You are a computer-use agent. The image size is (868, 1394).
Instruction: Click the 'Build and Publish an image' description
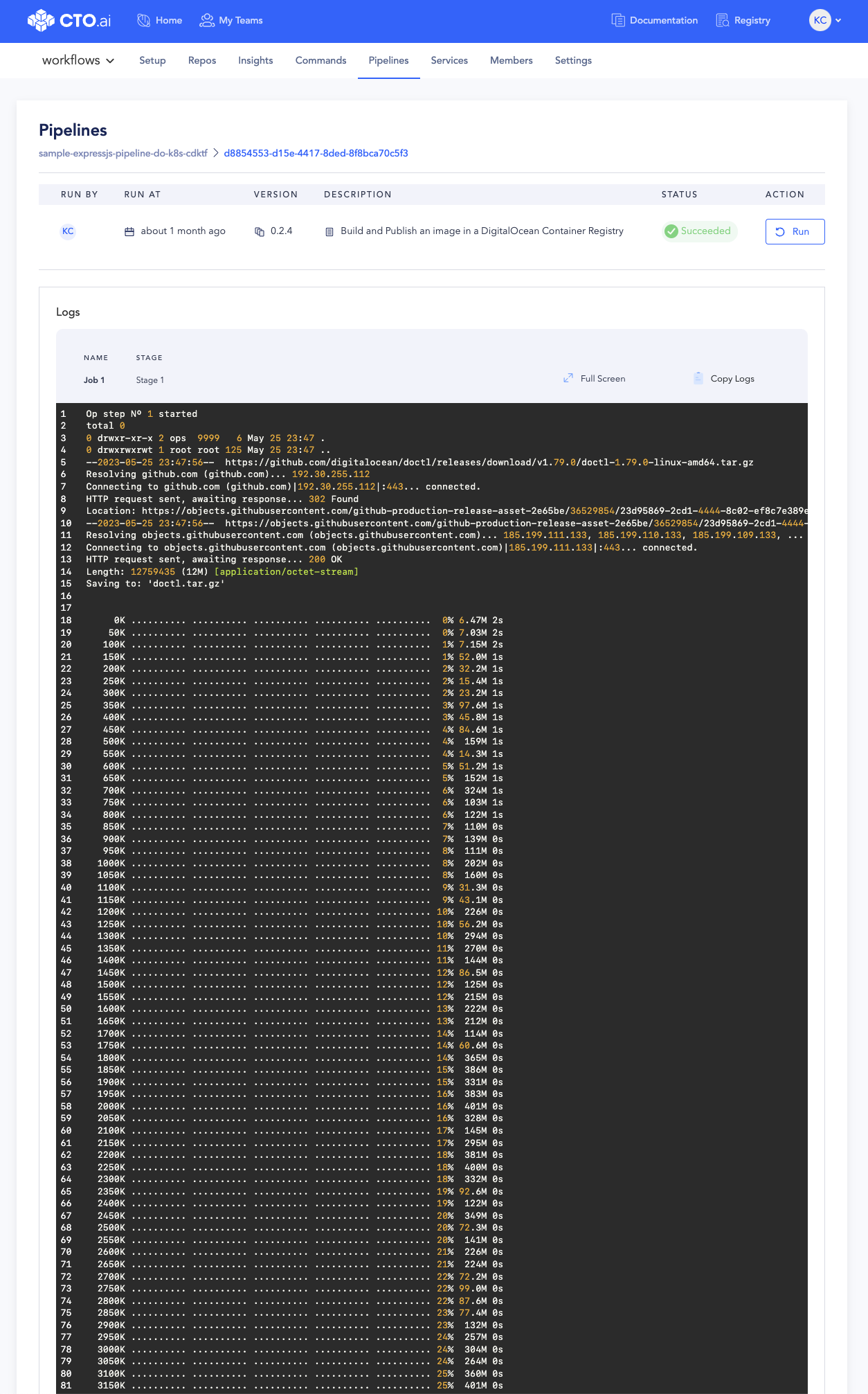pos(482,231)
